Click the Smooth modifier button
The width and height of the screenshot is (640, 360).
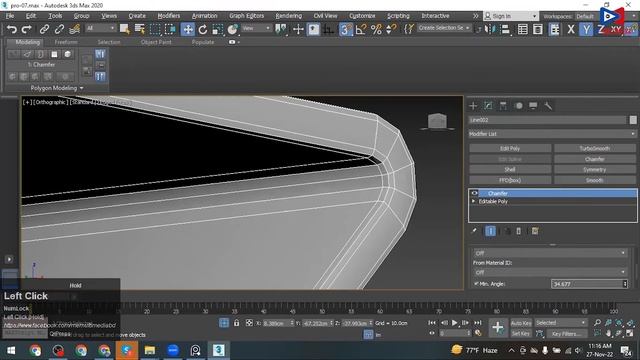coord(595,180)
